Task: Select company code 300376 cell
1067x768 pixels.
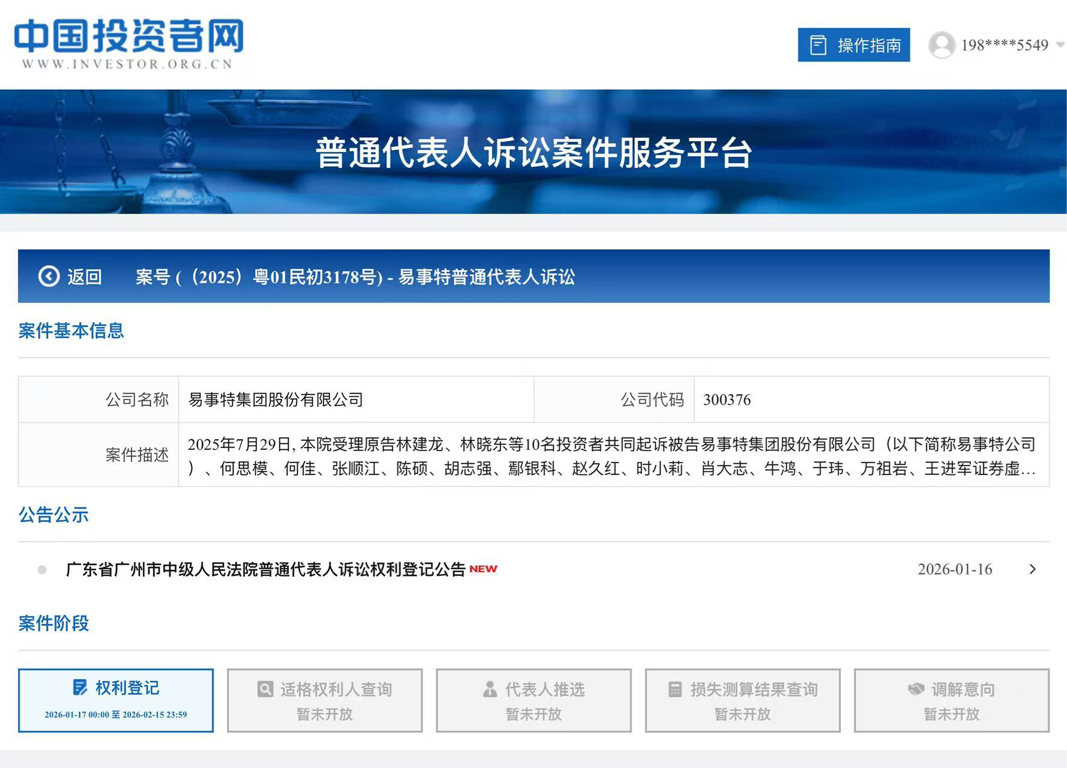Action: click(872, 399)
